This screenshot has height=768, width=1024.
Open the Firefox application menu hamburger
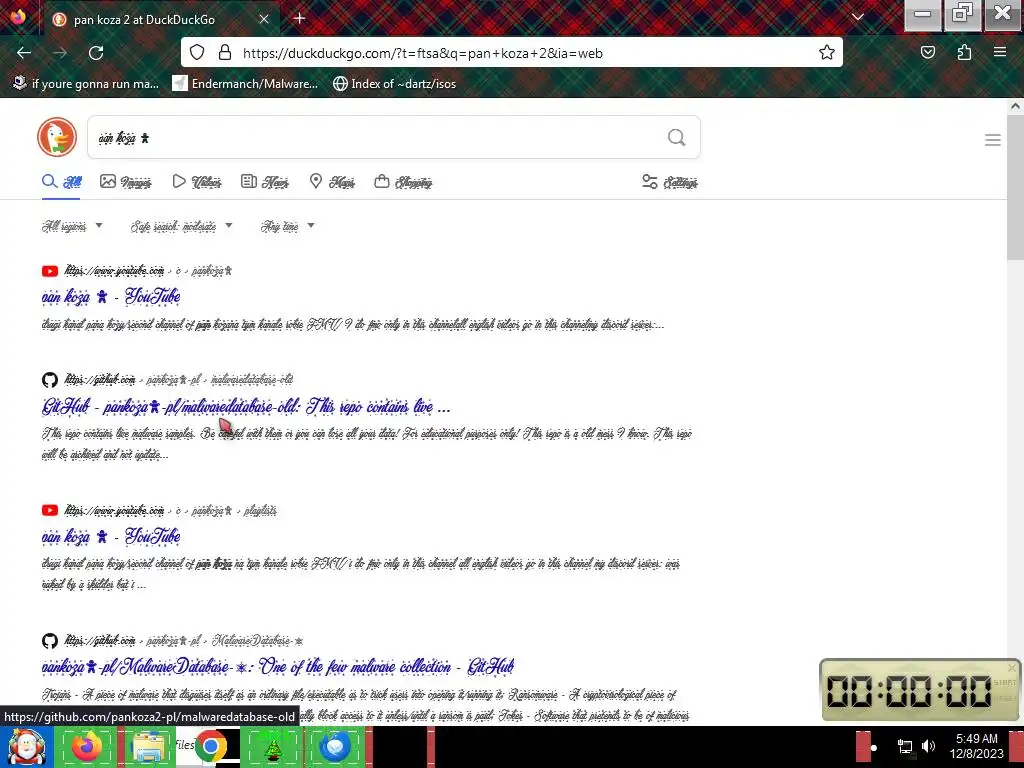(x=999, y=52)
